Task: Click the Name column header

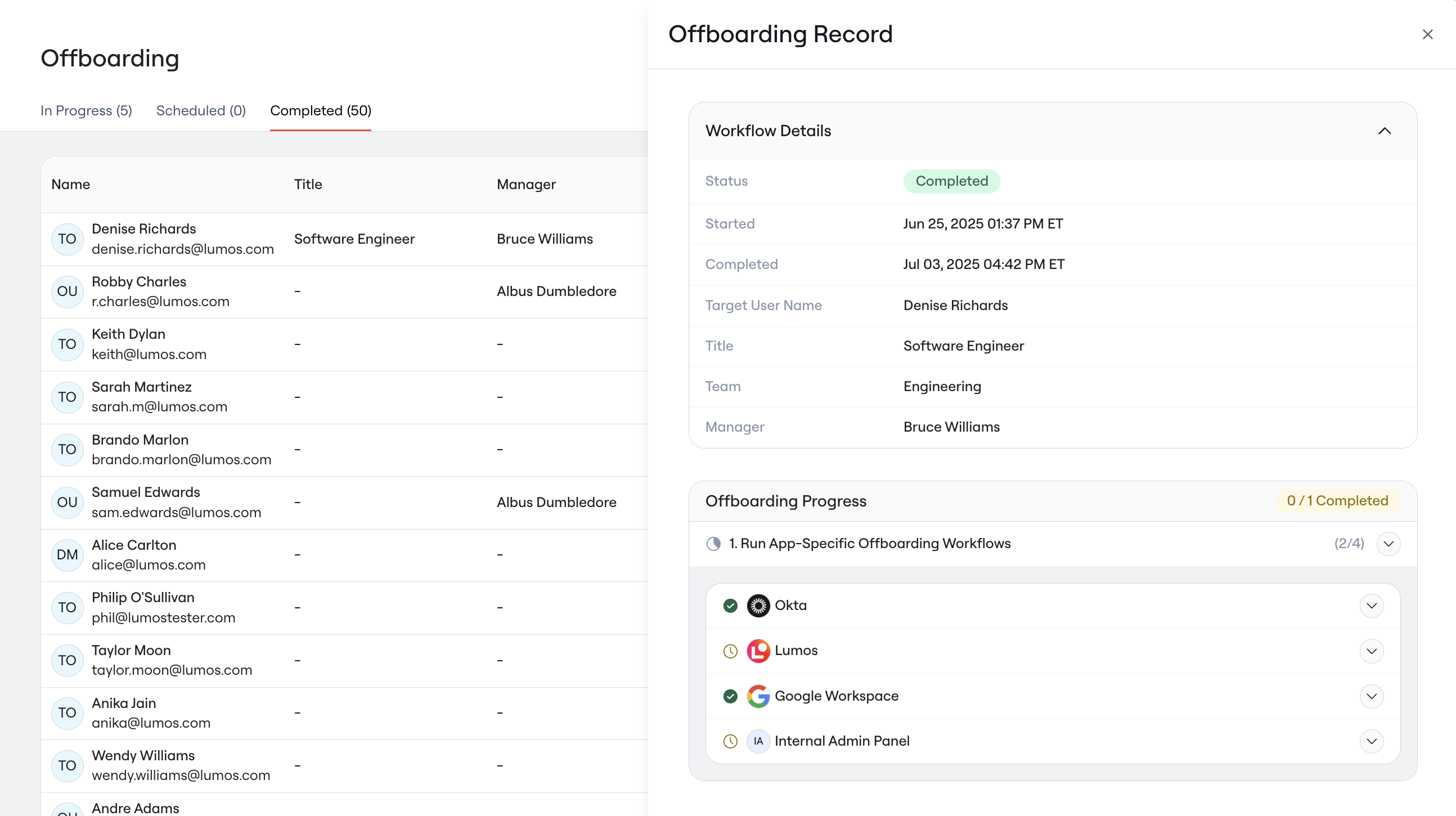Action: [71, 185]
